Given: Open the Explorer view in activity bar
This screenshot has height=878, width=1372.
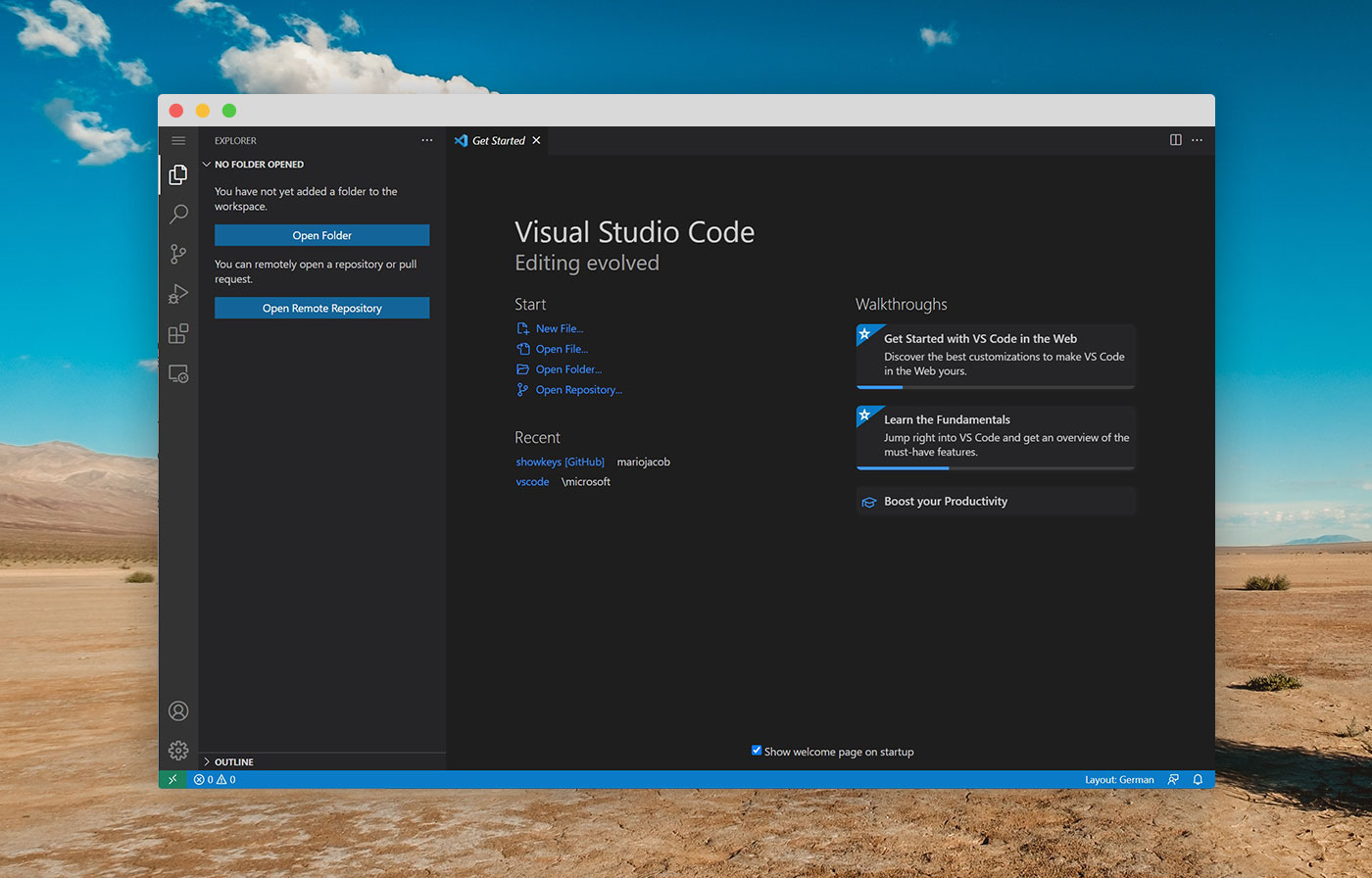Looking at the screenshot, I should 178,174.
